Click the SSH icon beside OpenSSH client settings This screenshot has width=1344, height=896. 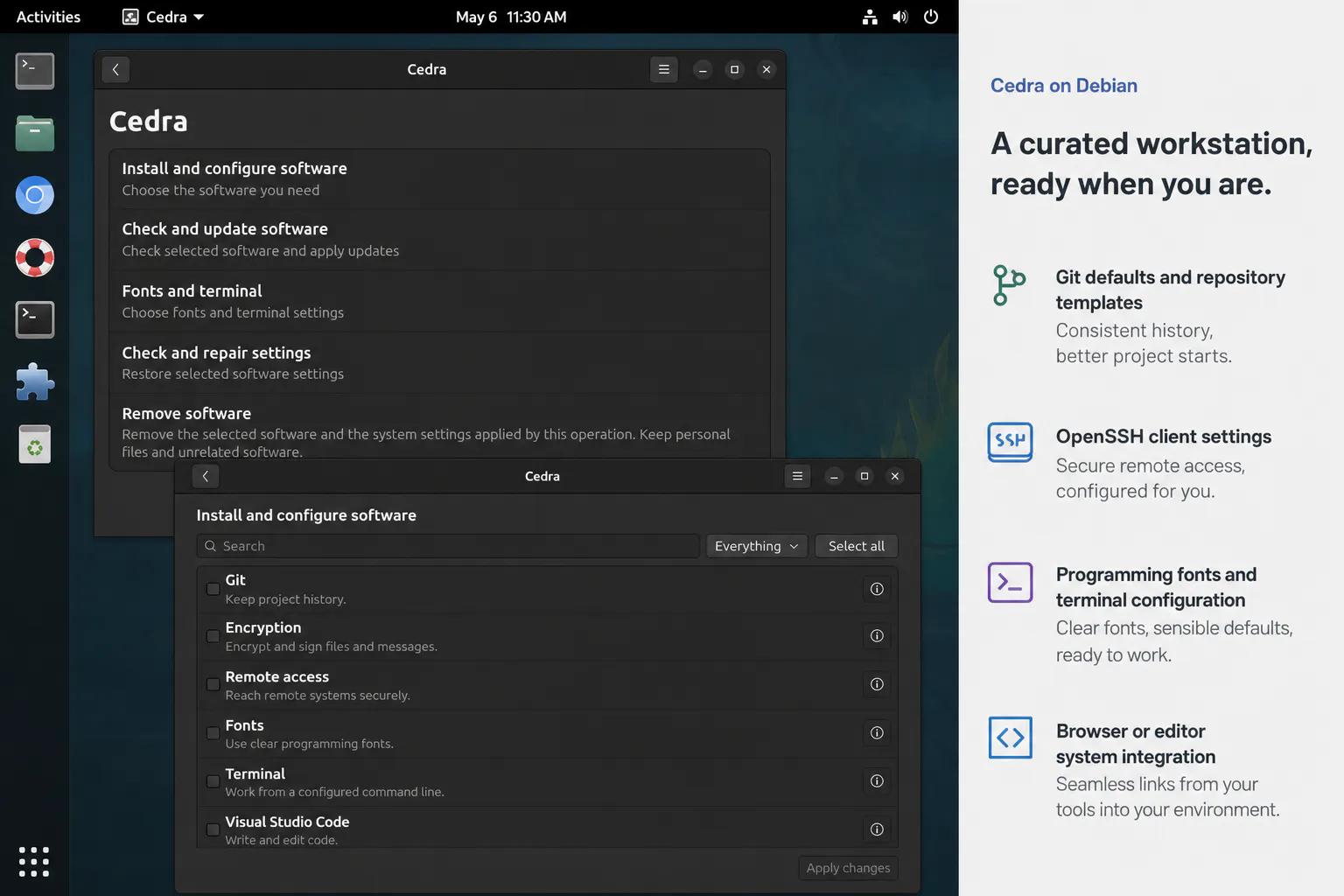(1010, 442)
